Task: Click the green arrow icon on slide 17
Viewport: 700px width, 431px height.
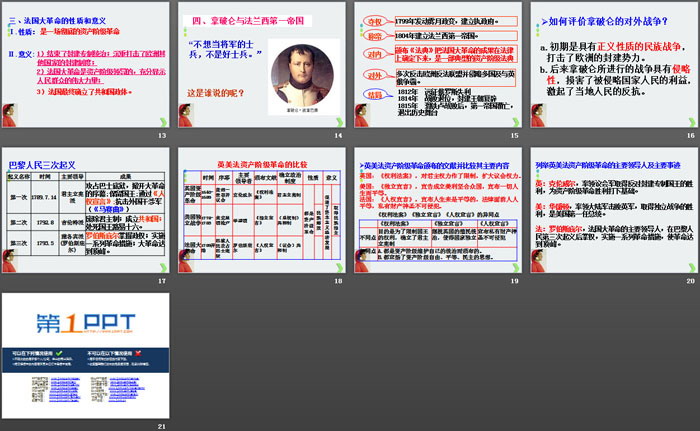Action: point(163,268)
